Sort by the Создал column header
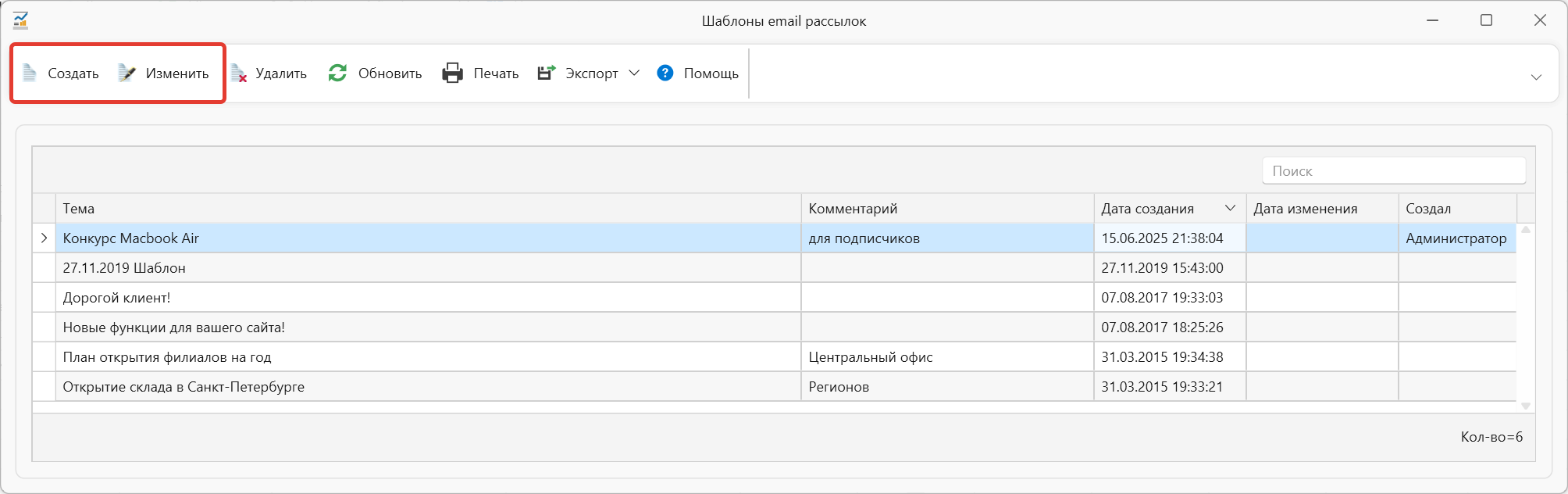 pos(1457,209)
